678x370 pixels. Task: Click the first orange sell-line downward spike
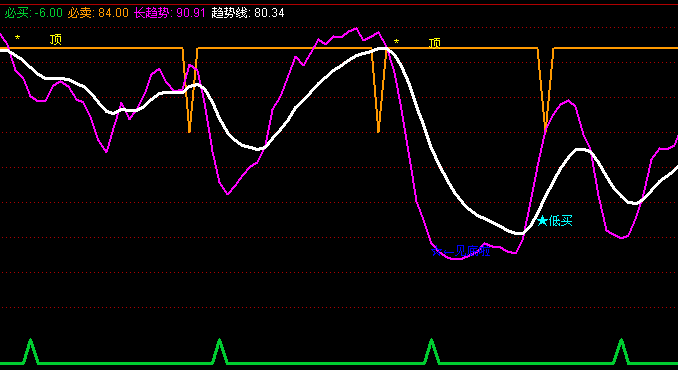click(x=190, y=90)
